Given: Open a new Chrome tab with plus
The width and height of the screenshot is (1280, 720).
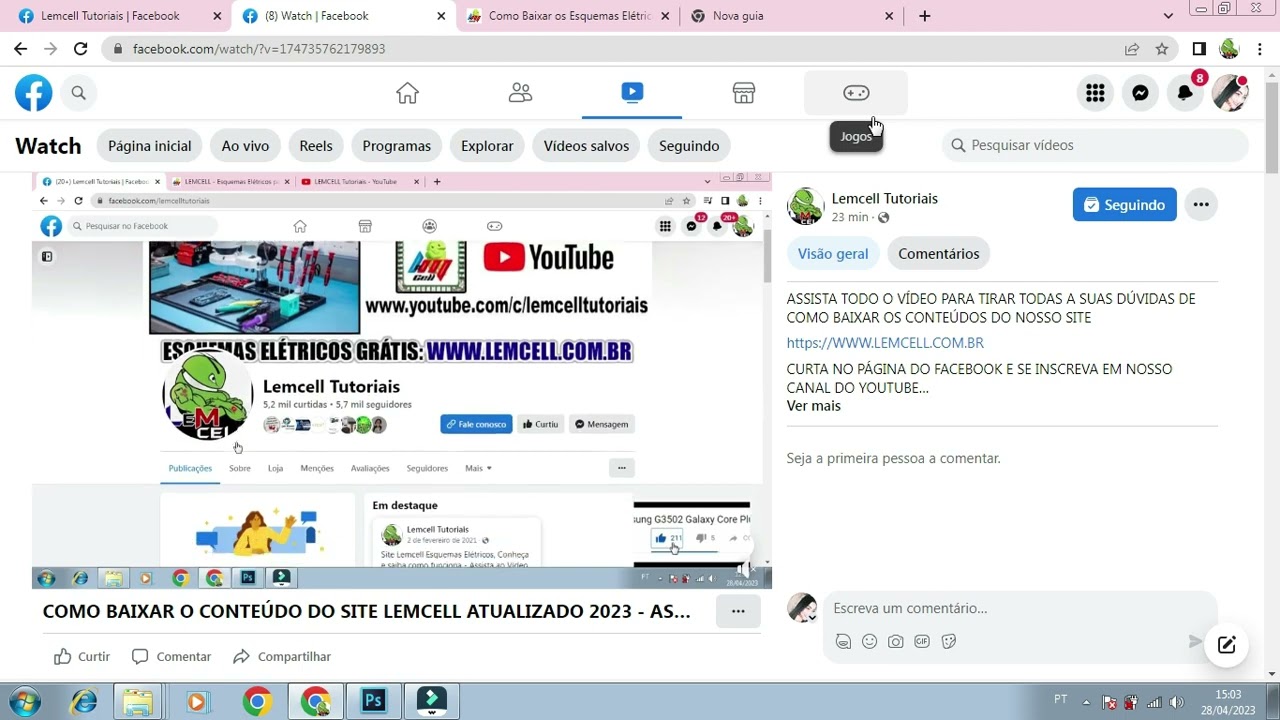Looking at the screenshot, I should [924, 16].
